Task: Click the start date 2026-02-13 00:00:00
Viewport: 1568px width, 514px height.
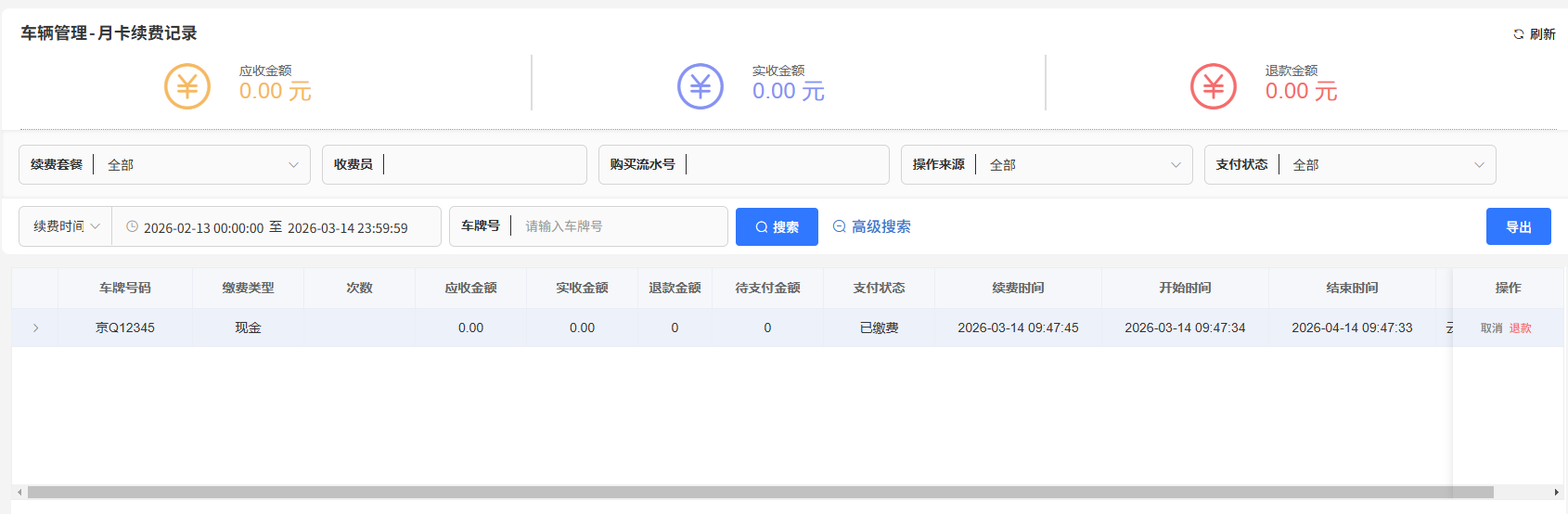Action: pyautogui.click(x=203, y=227)
